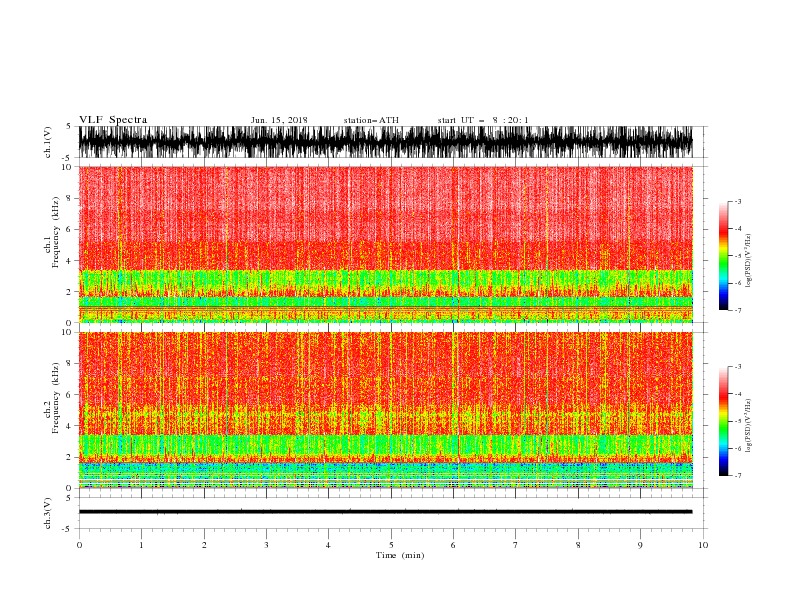Click the ch.1 voltage waveform trace

pos(385,142)
